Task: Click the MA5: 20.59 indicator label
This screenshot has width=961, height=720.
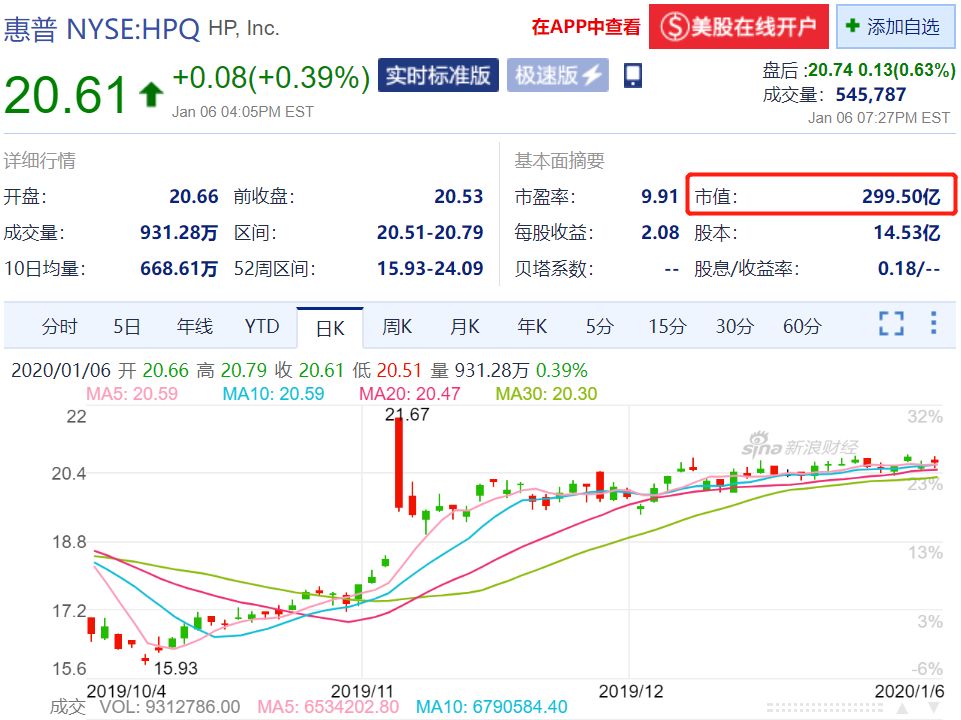Action: point(132,393)
